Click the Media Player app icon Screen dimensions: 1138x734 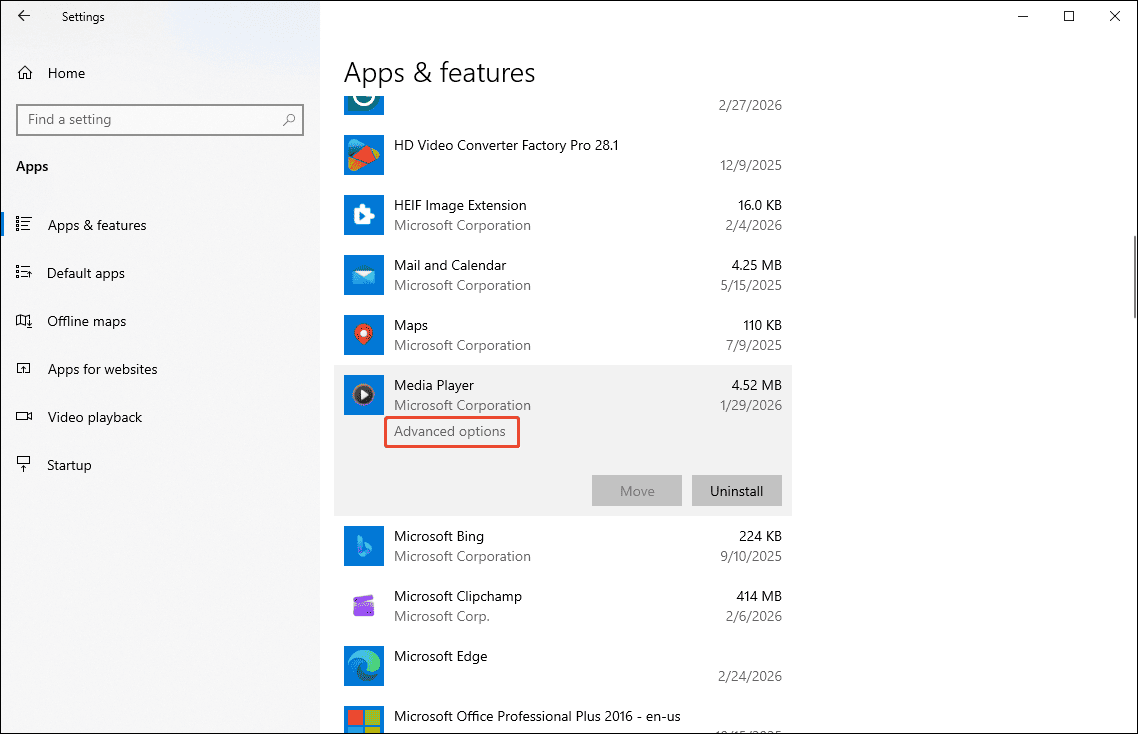point(363,395)
